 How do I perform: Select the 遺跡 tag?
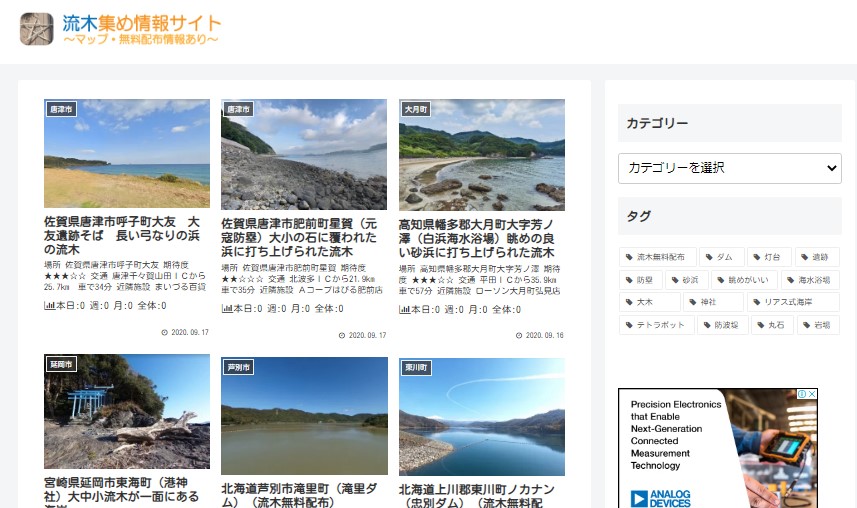coord(817,257)
